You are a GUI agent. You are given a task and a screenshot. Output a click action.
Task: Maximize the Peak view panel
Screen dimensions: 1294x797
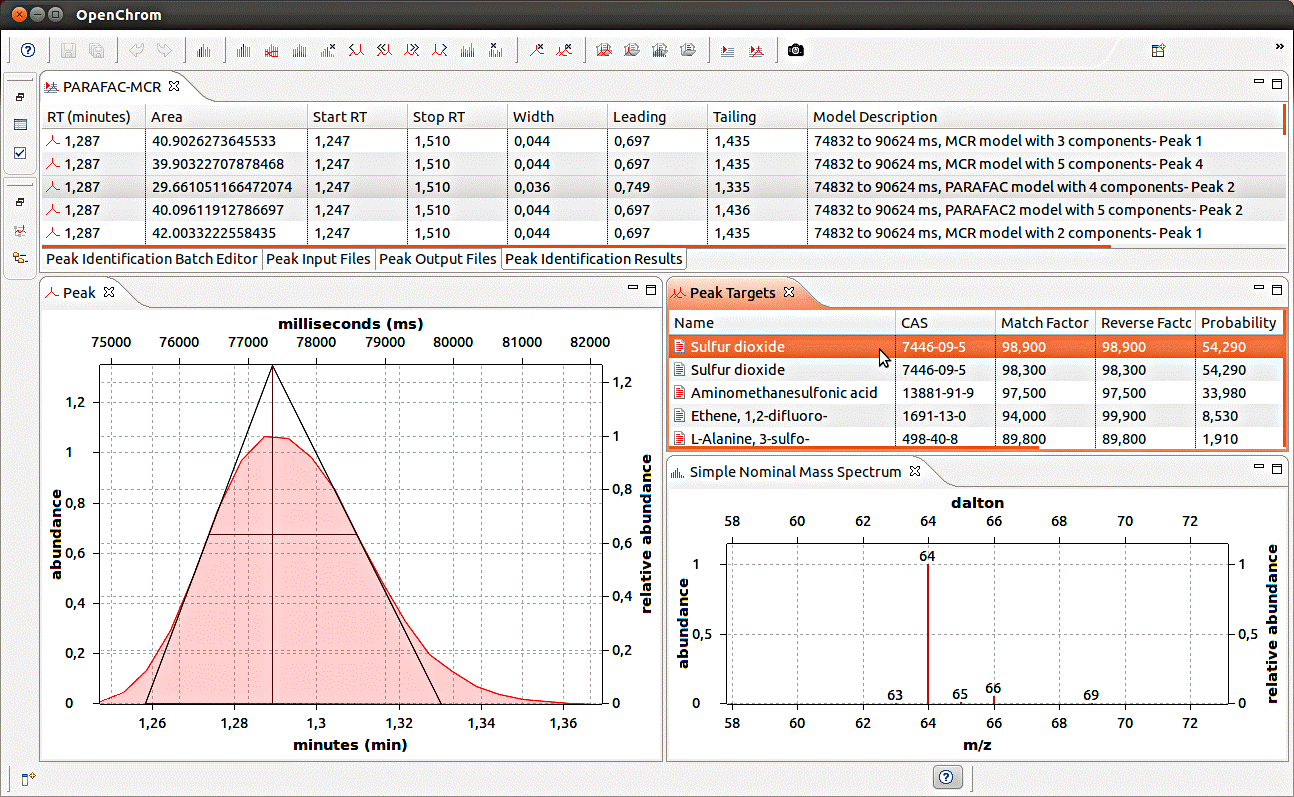pyautogui.click(x=650, y=289)
